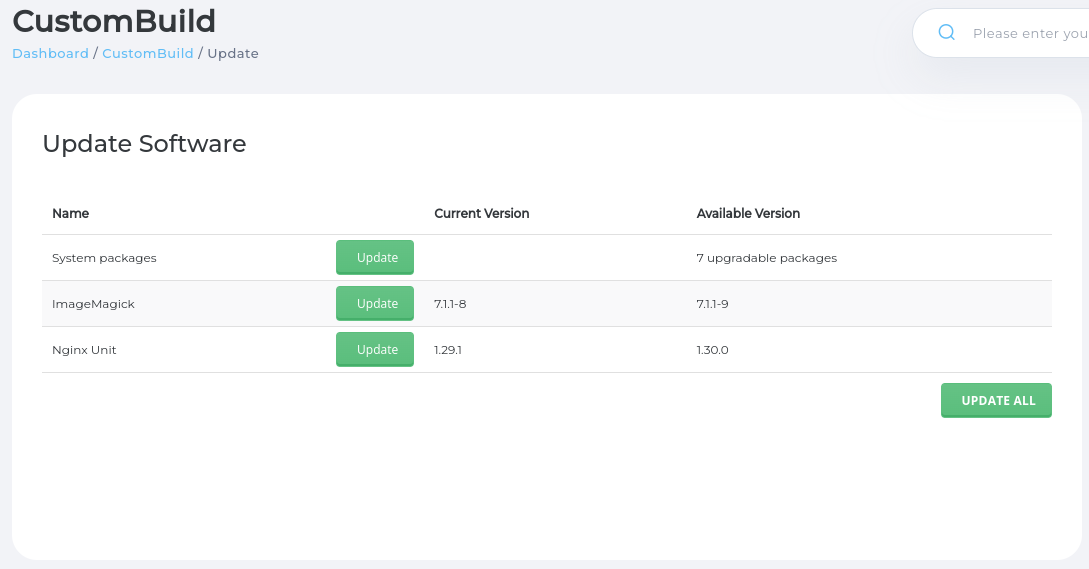Click the Update breadcrumb item
The height and width of the screenshot is (569, 1089).
pyautogui.click(x=233, y=53)
